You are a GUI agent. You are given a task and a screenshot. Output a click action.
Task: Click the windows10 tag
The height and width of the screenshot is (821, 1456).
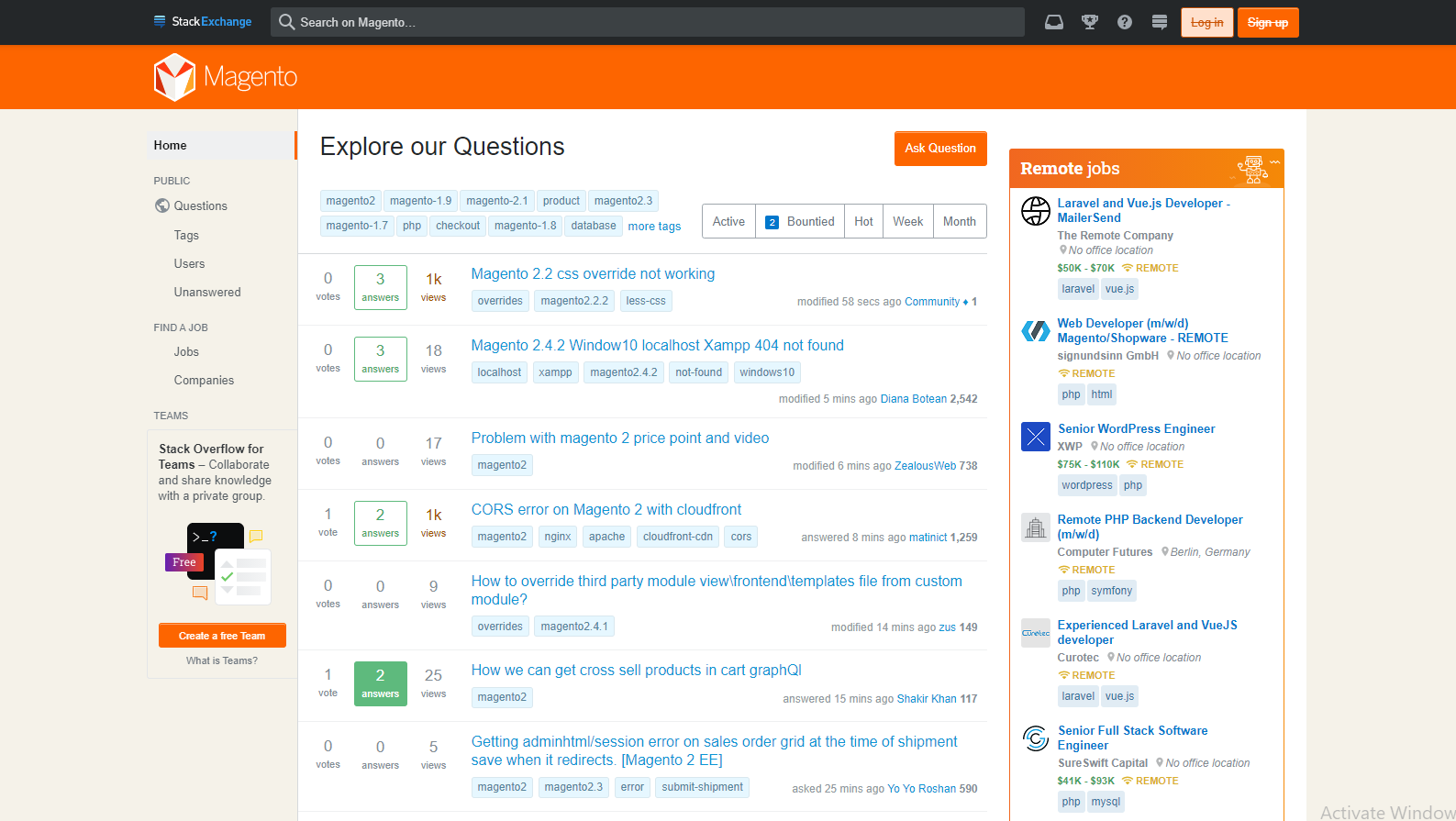tap(767, 372)
